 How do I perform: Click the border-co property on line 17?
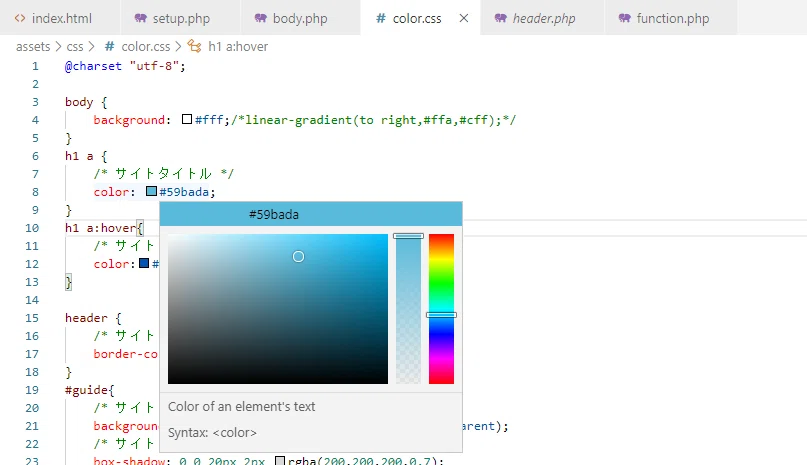(126, 354)
